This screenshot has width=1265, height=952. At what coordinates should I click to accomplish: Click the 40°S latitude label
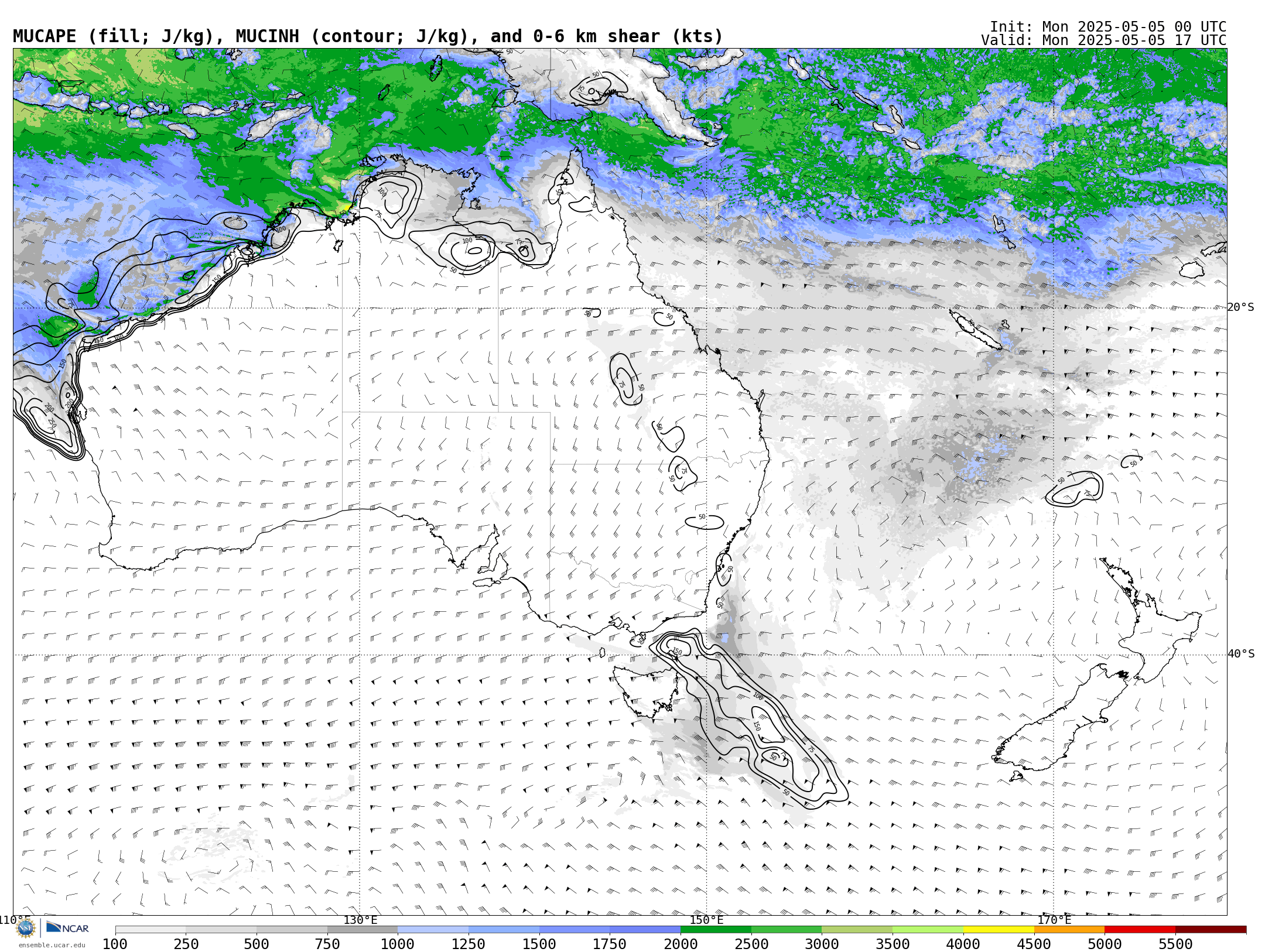pyautogui.click(x=1241, y=654)
